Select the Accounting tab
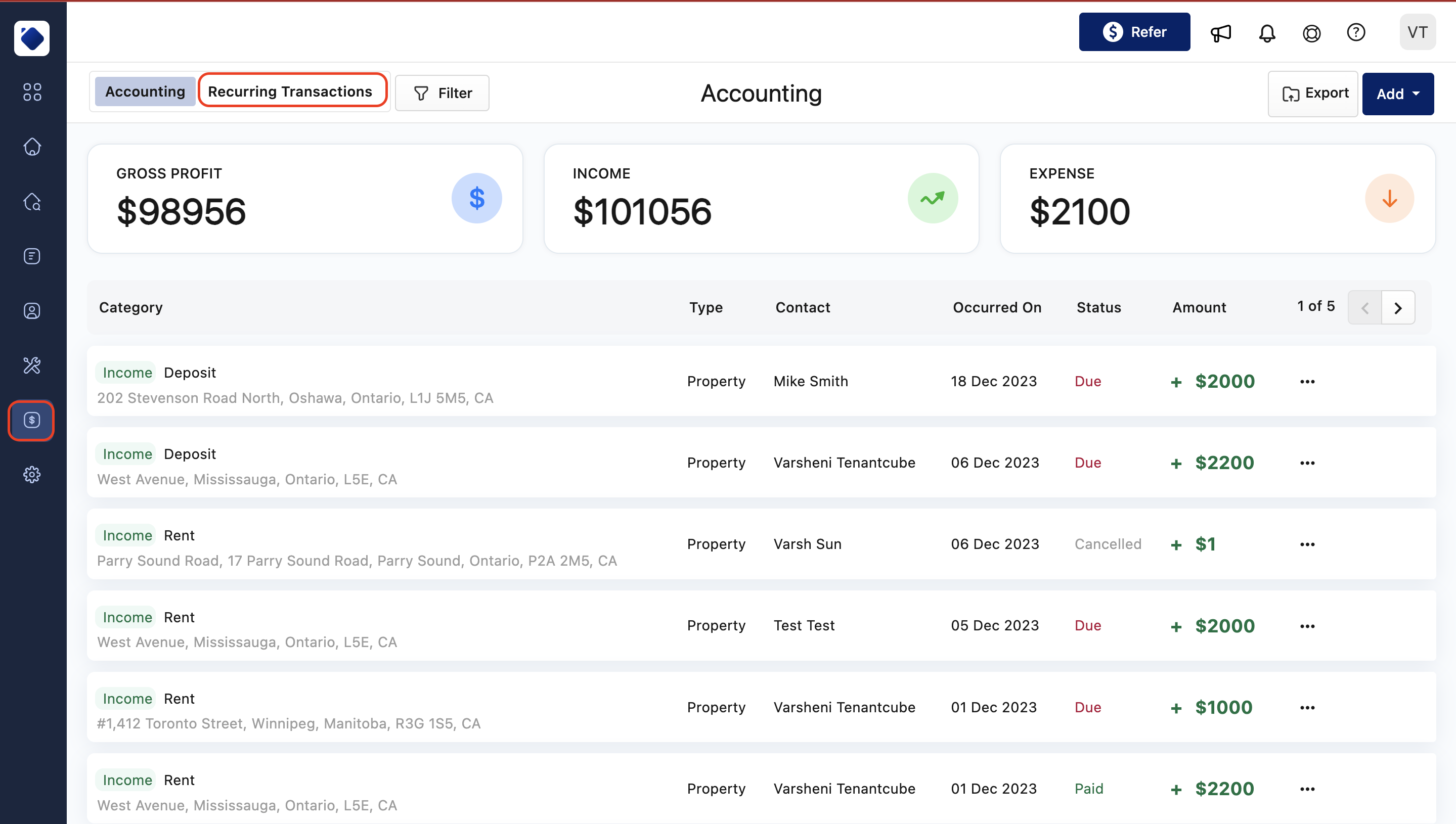This screenshot has height=824, width=1456. point(145,91)
